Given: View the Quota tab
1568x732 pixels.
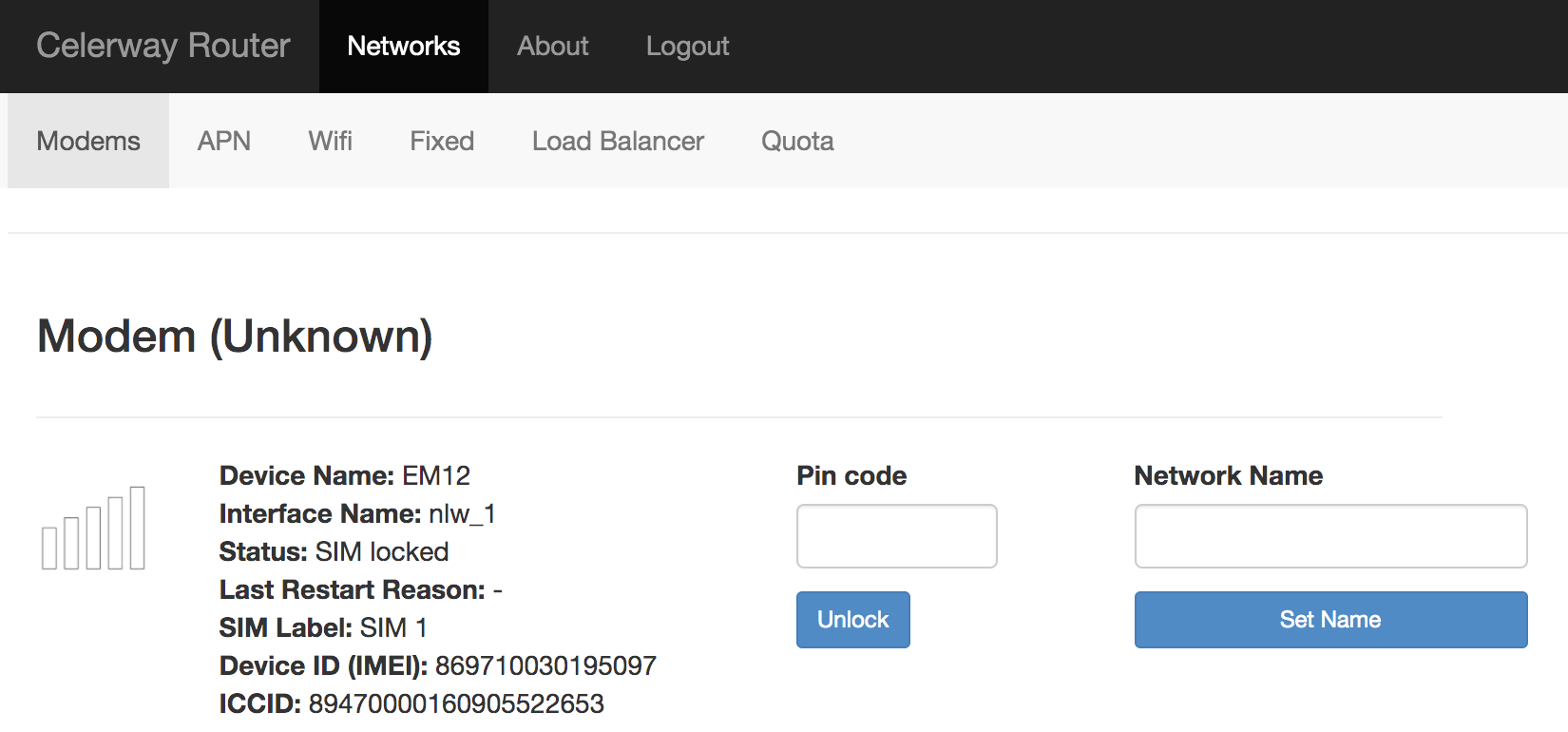Looking at the screenshot, I should click(797, 141).
